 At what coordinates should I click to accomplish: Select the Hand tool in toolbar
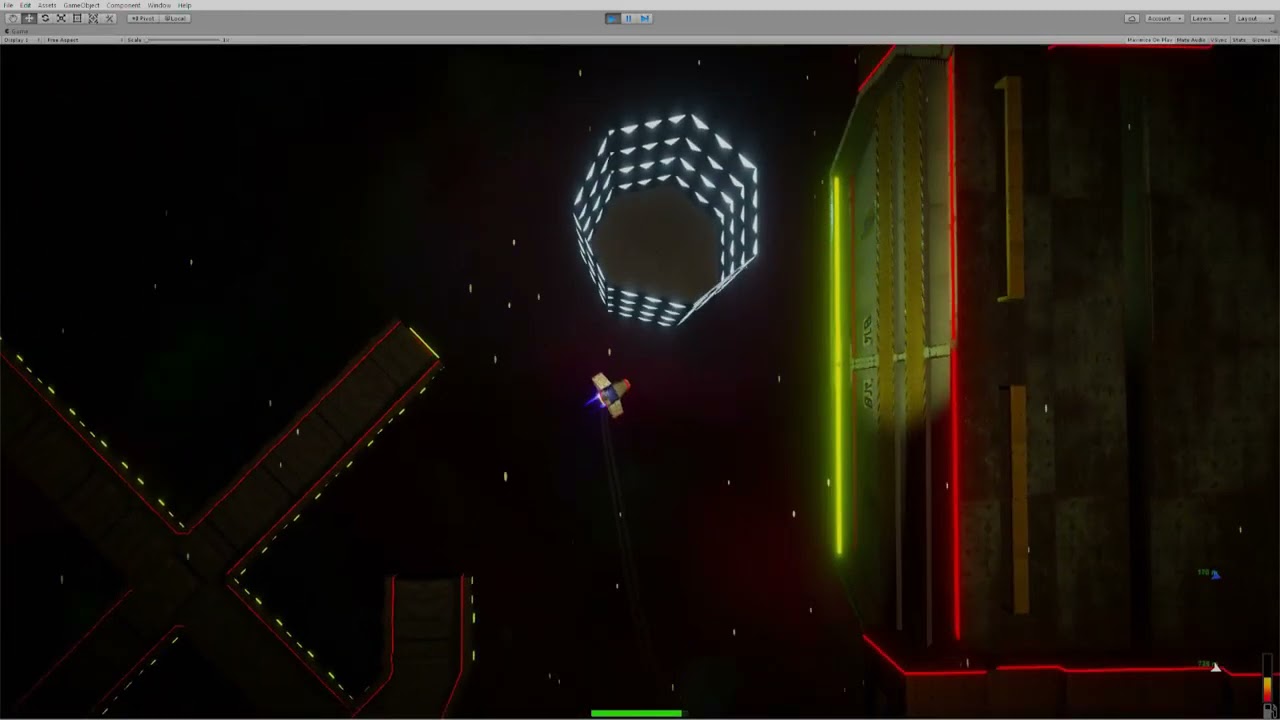click(x=13, y=18)
